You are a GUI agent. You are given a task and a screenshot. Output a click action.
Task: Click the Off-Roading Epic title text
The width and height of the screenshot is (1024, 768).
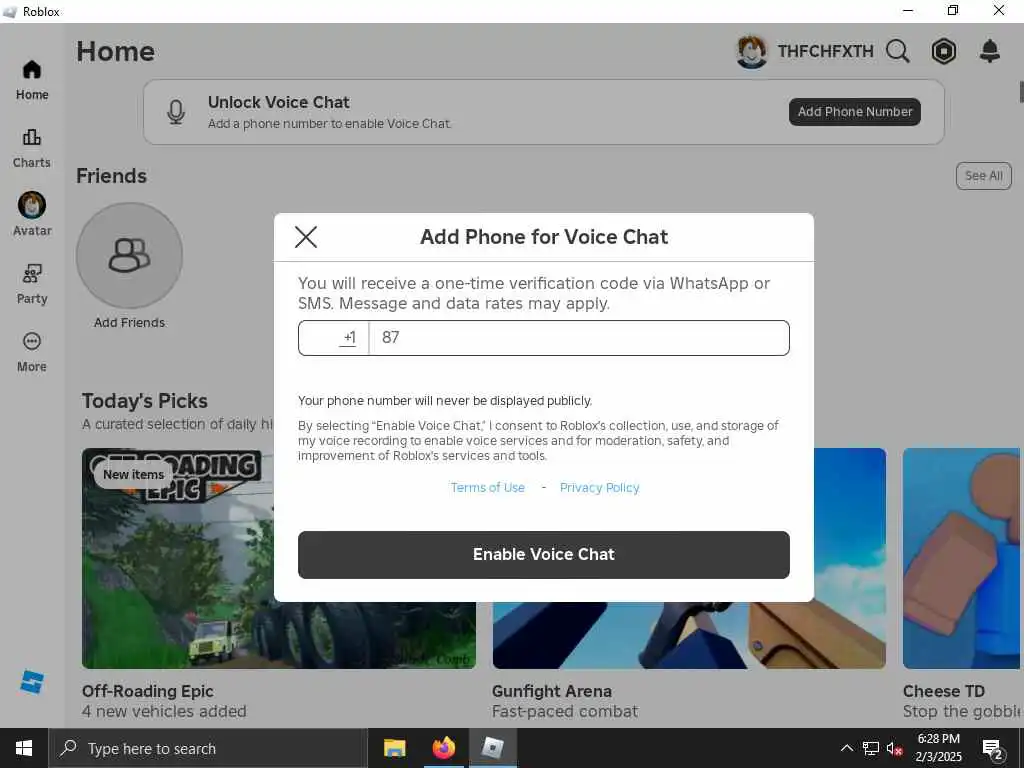pos(148,691)
